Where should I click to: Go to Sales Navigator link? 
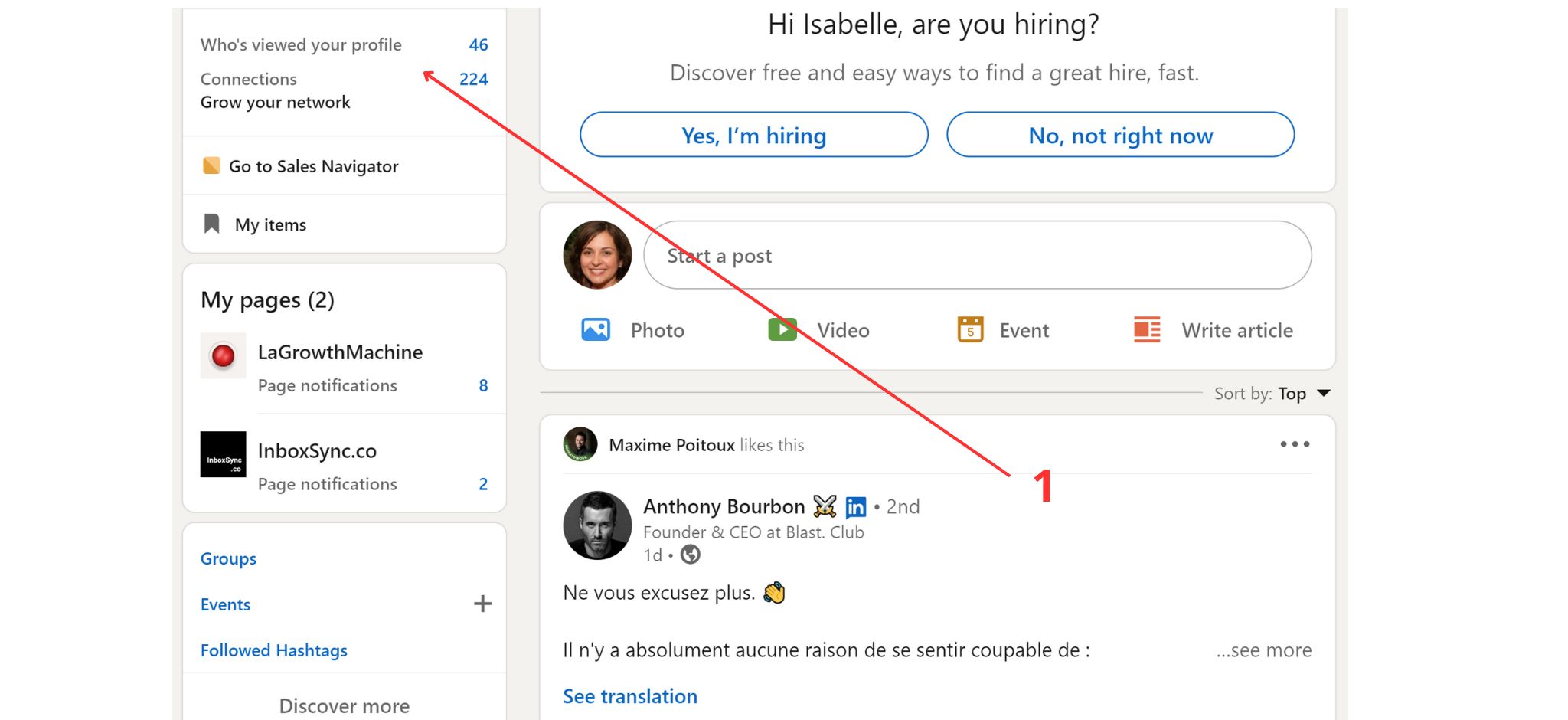pos(314,166)
